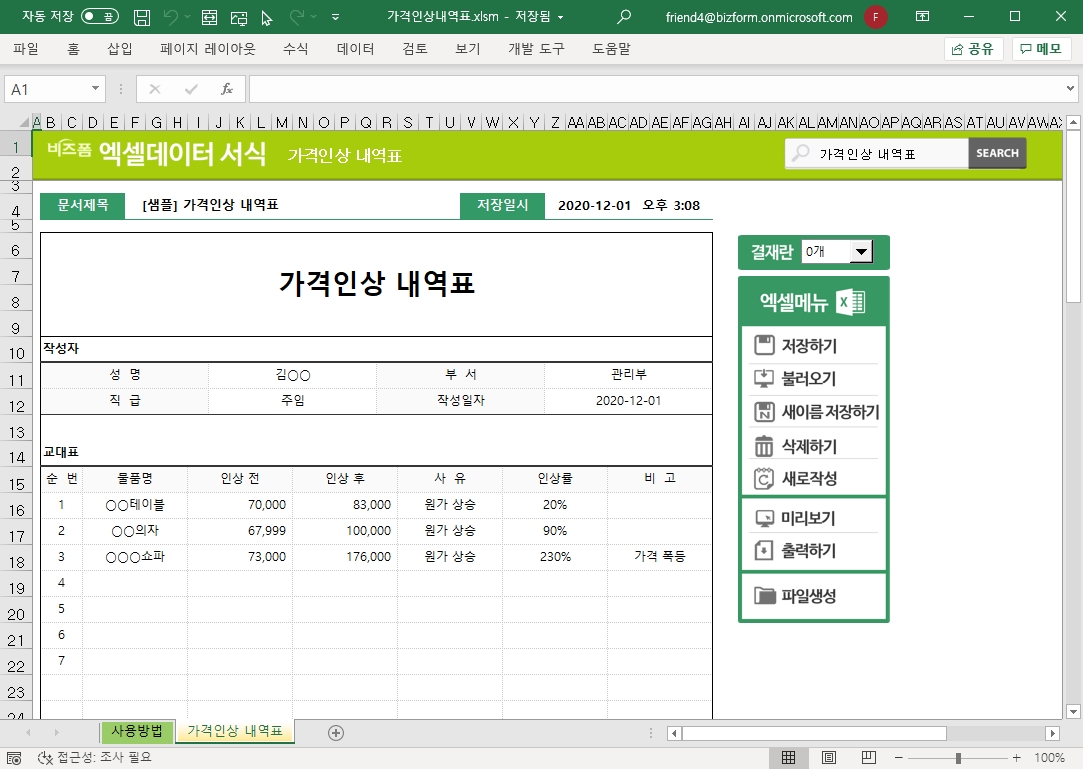The width and height of the screenshot is (1083, 769).
Task: Click the zoom slider handle
Action: (x=958, y=757)
